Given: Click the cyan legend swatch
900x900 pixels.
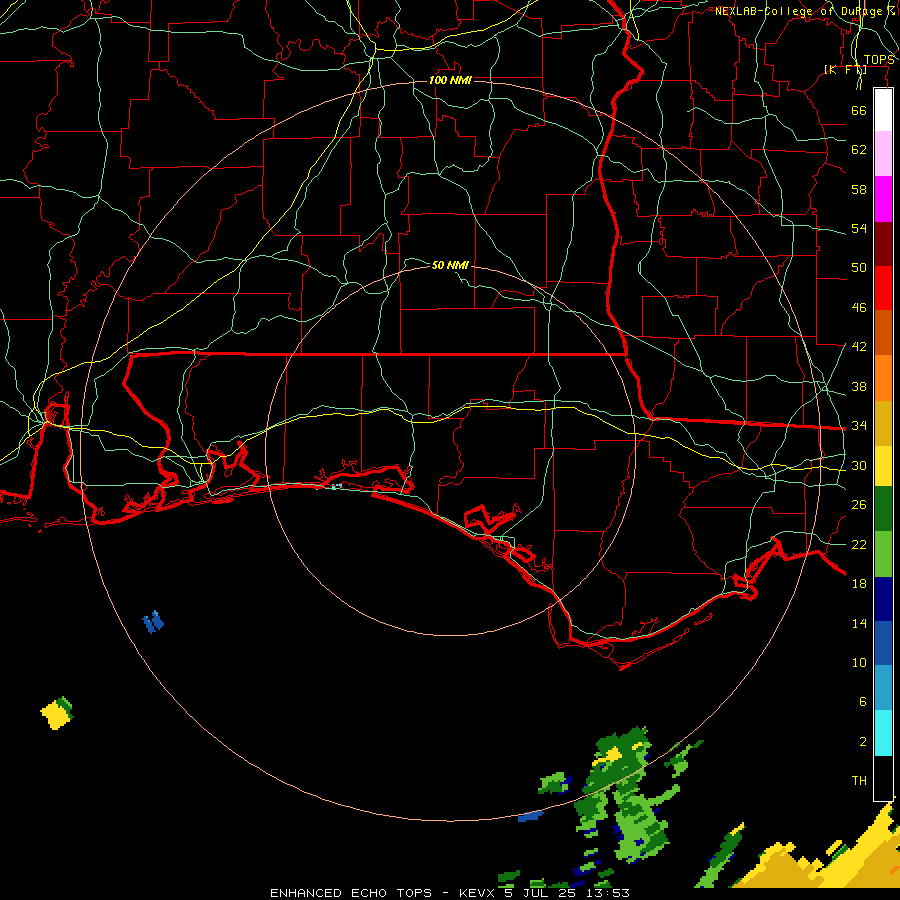Looking at the screenshot, I should [x=883, y=733].
